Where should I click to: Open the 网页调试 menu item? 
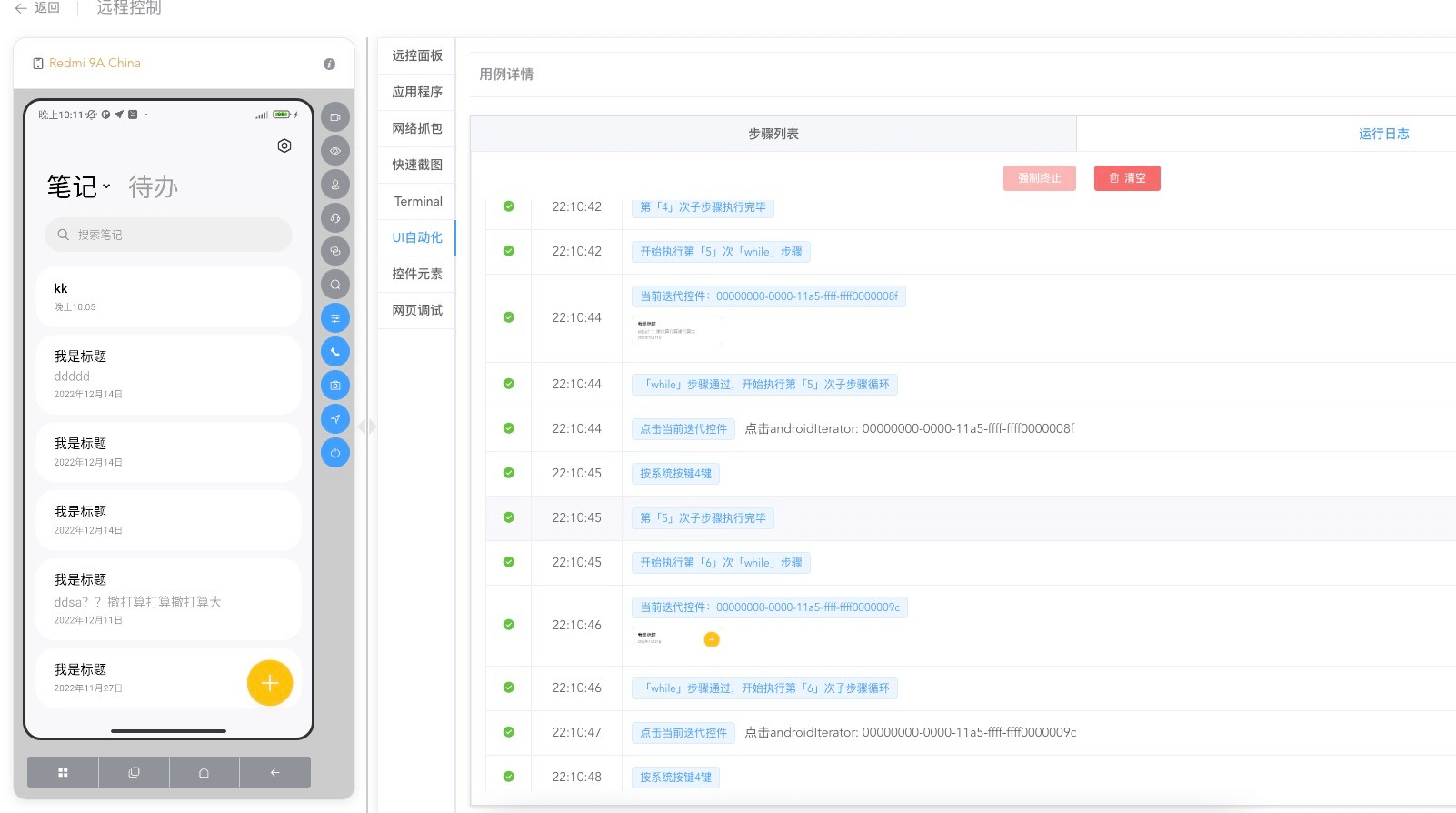(417, 310)
